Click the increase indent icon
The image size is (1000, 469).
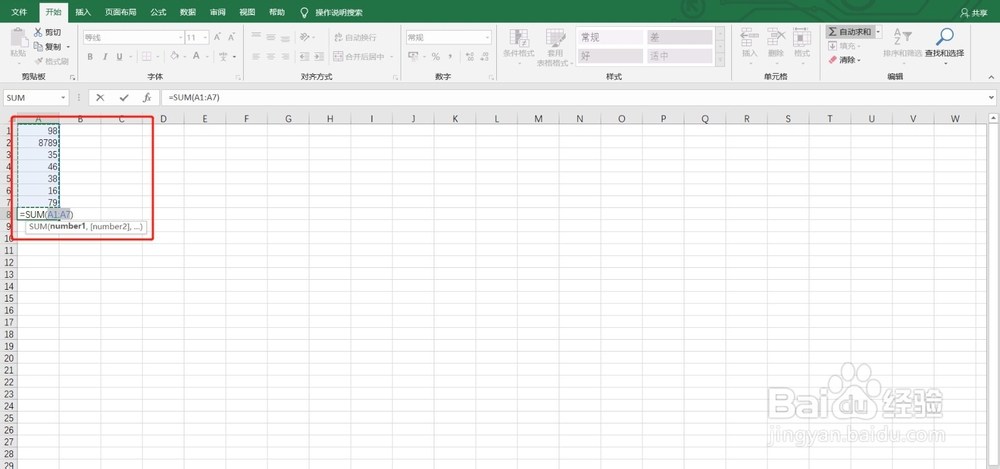pos(318,57)
